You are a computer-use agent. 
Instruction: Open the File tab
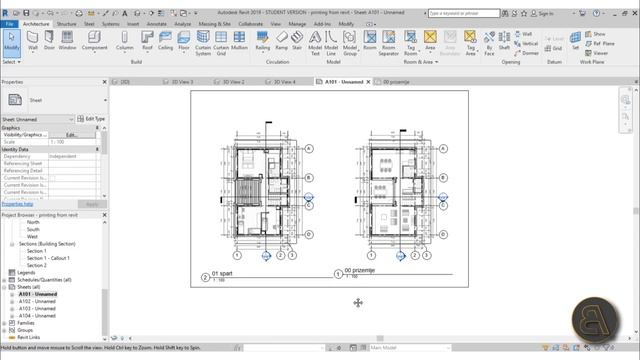(x=9, y=24)
